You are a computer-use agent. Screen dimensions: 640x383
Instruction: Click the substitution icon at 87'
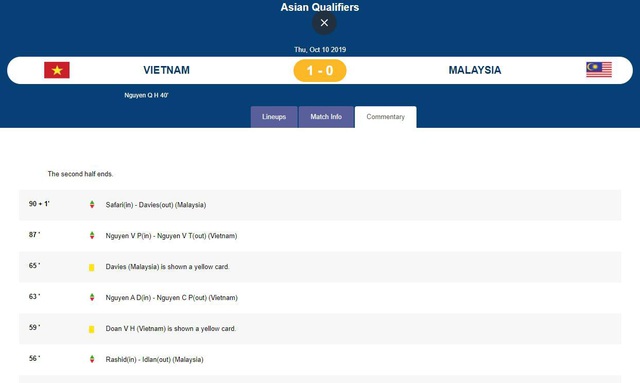pyautogui.click(x=92, y=236)
